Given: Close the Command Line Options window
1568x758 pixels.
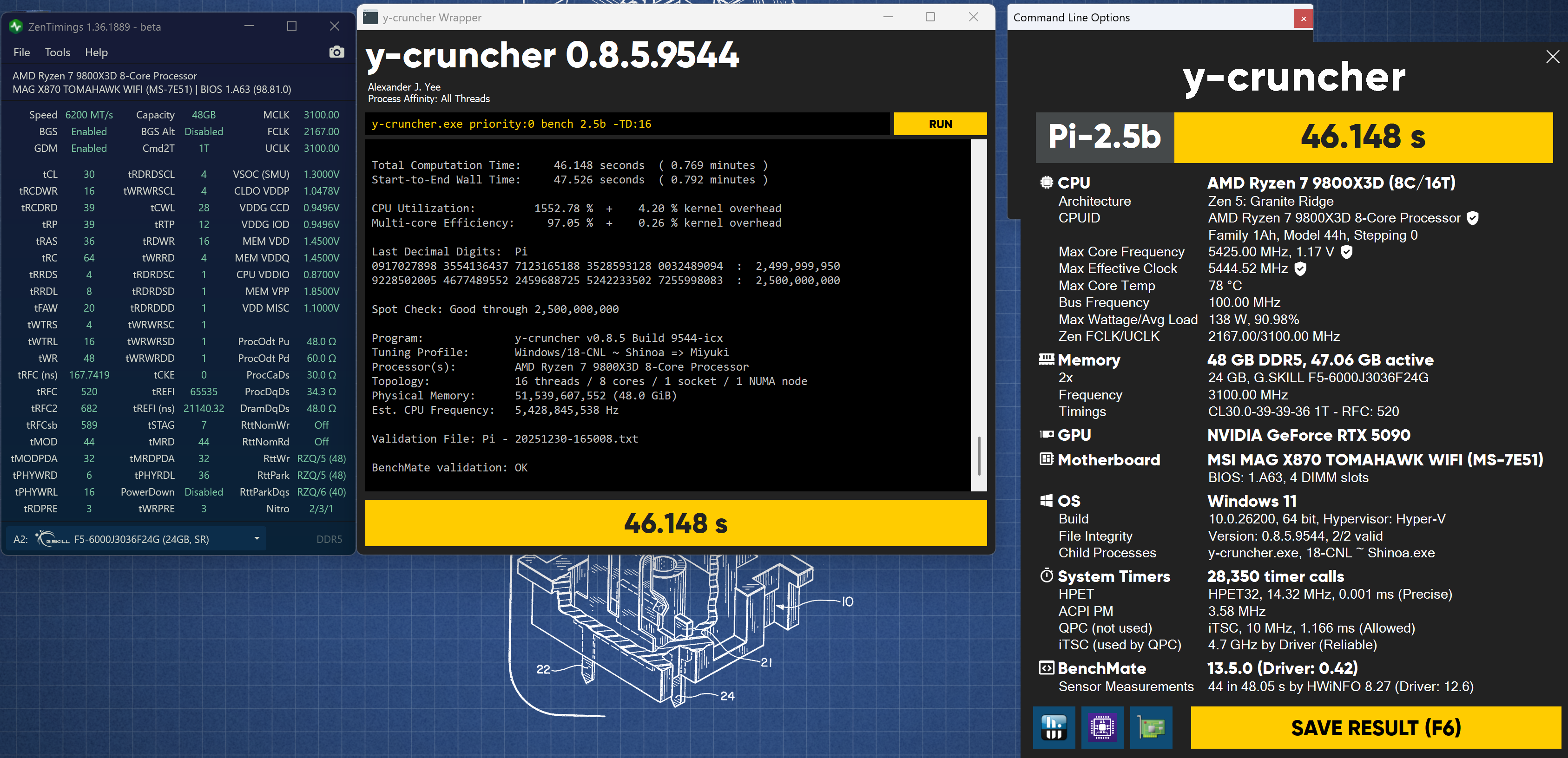Looking at the screenshot, I should (1303, 18).
